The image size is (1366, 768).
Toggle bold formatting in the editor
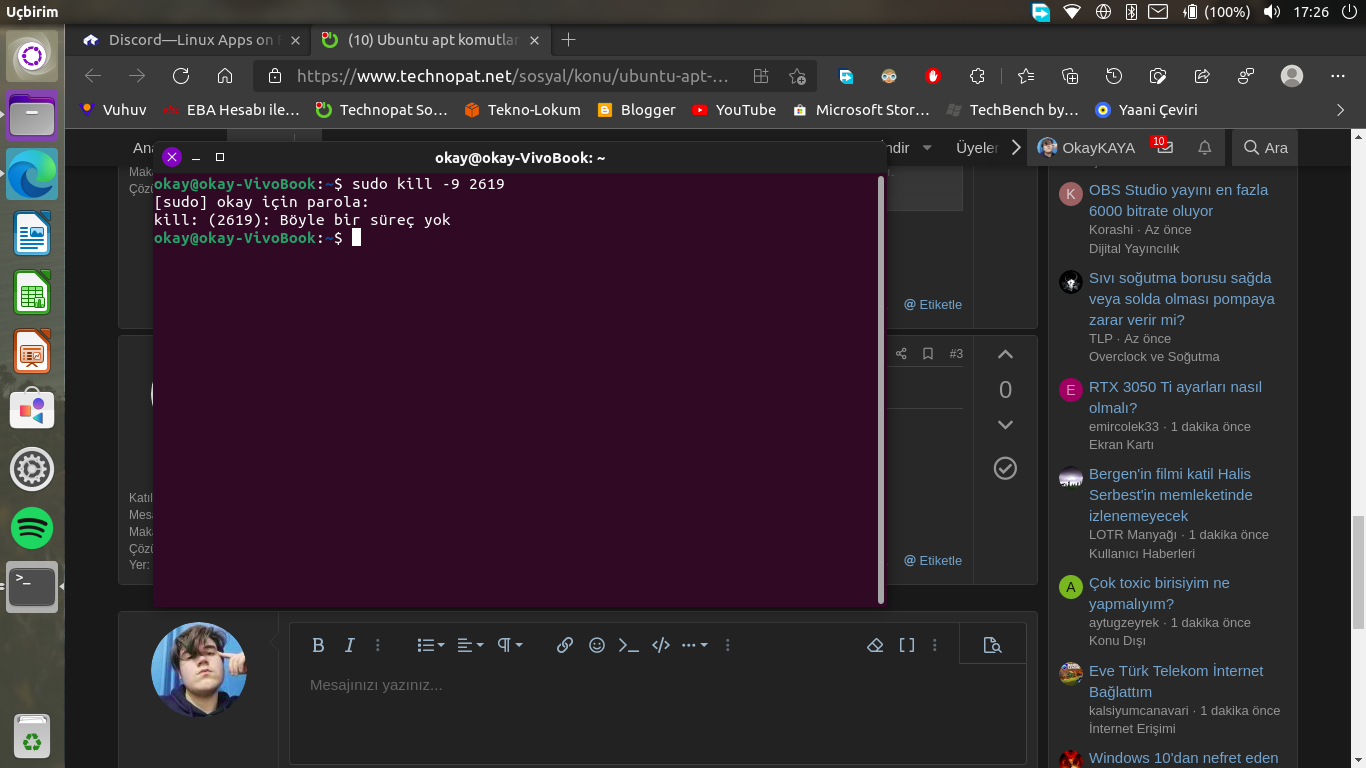[x=318, y=645]
